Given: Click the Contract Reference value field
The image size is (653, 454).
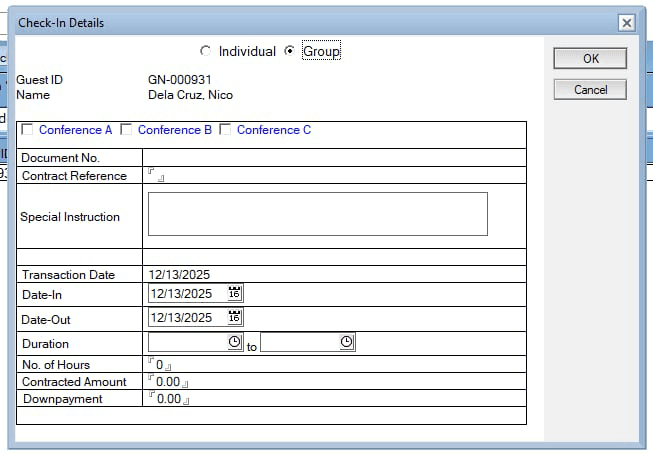Looking at the screenshot, I should (x=156, y=175).
